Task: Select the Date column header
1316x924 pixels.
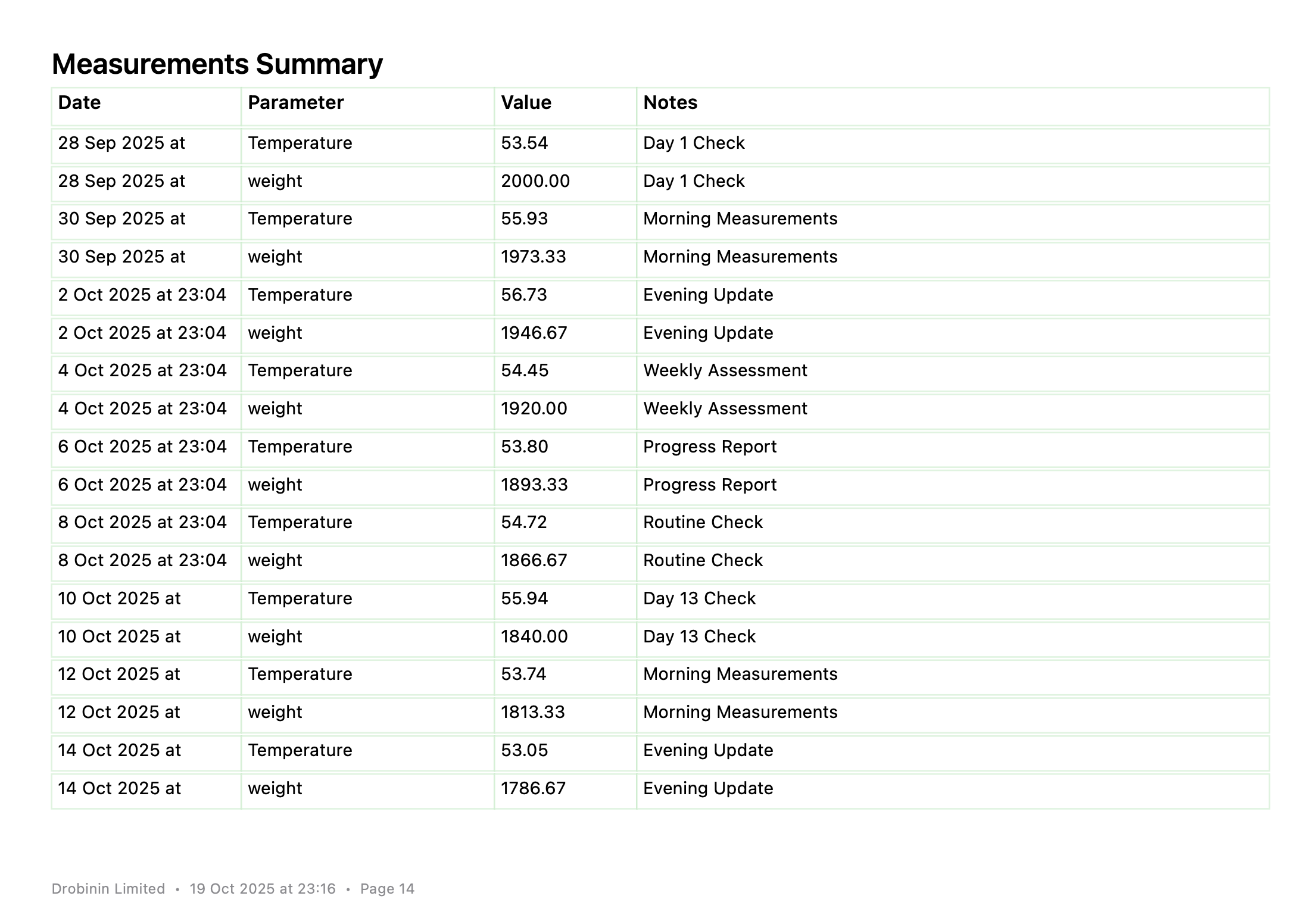Action: pyautogui.click(x=79, y=103)
